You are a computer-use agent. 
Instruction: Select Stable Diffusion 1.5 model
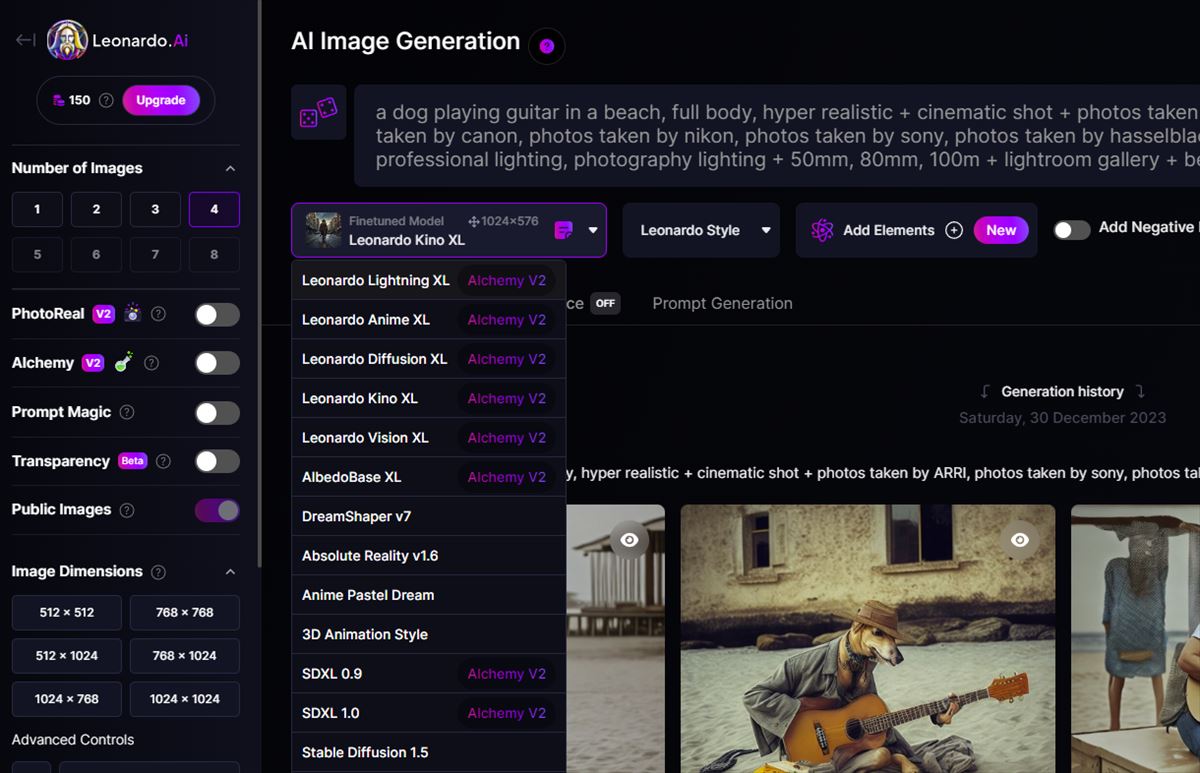pos(429,752)
